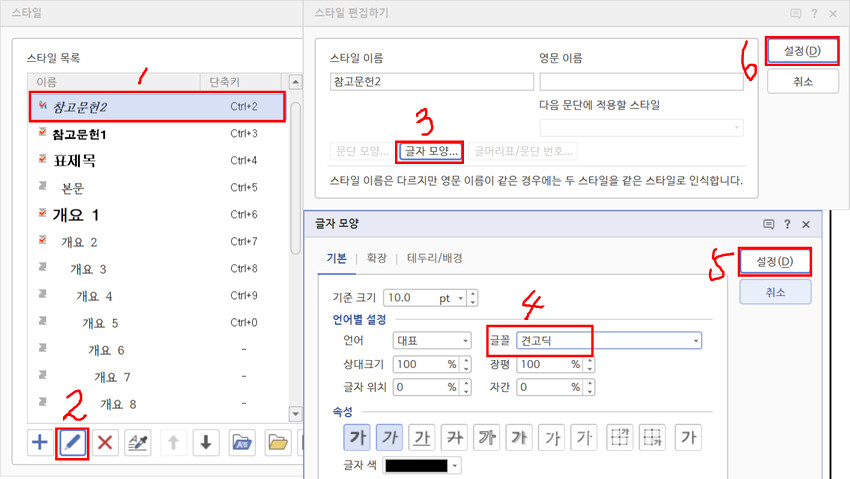Screen dimensions: 850x479
Task: Open the import styles folder icon with blue label
Action: 242,442
